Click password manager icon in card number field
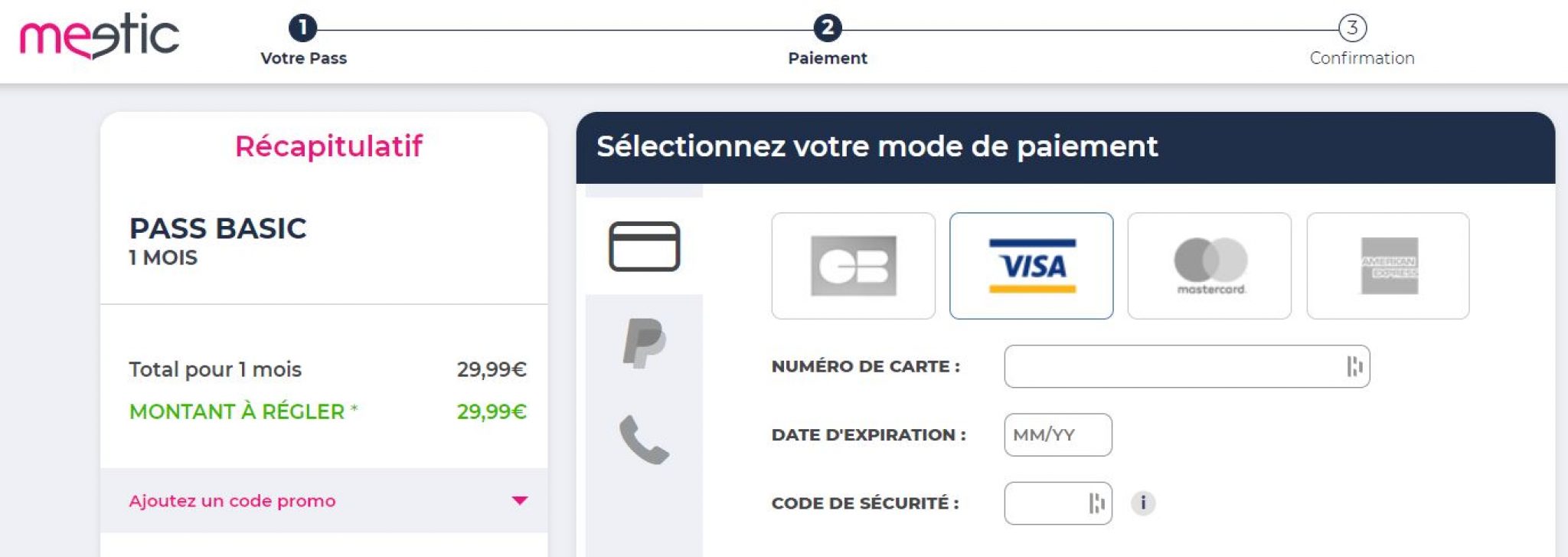 (x=1354, y=366)
